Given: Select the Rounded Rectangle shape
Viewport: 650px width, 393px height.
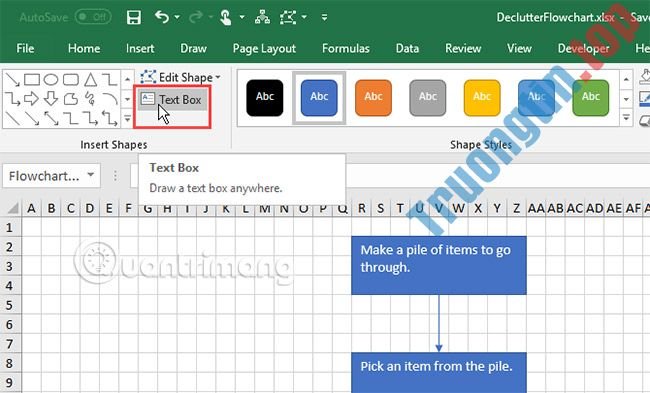Looking at the screenshot, I should click(70, 79).
